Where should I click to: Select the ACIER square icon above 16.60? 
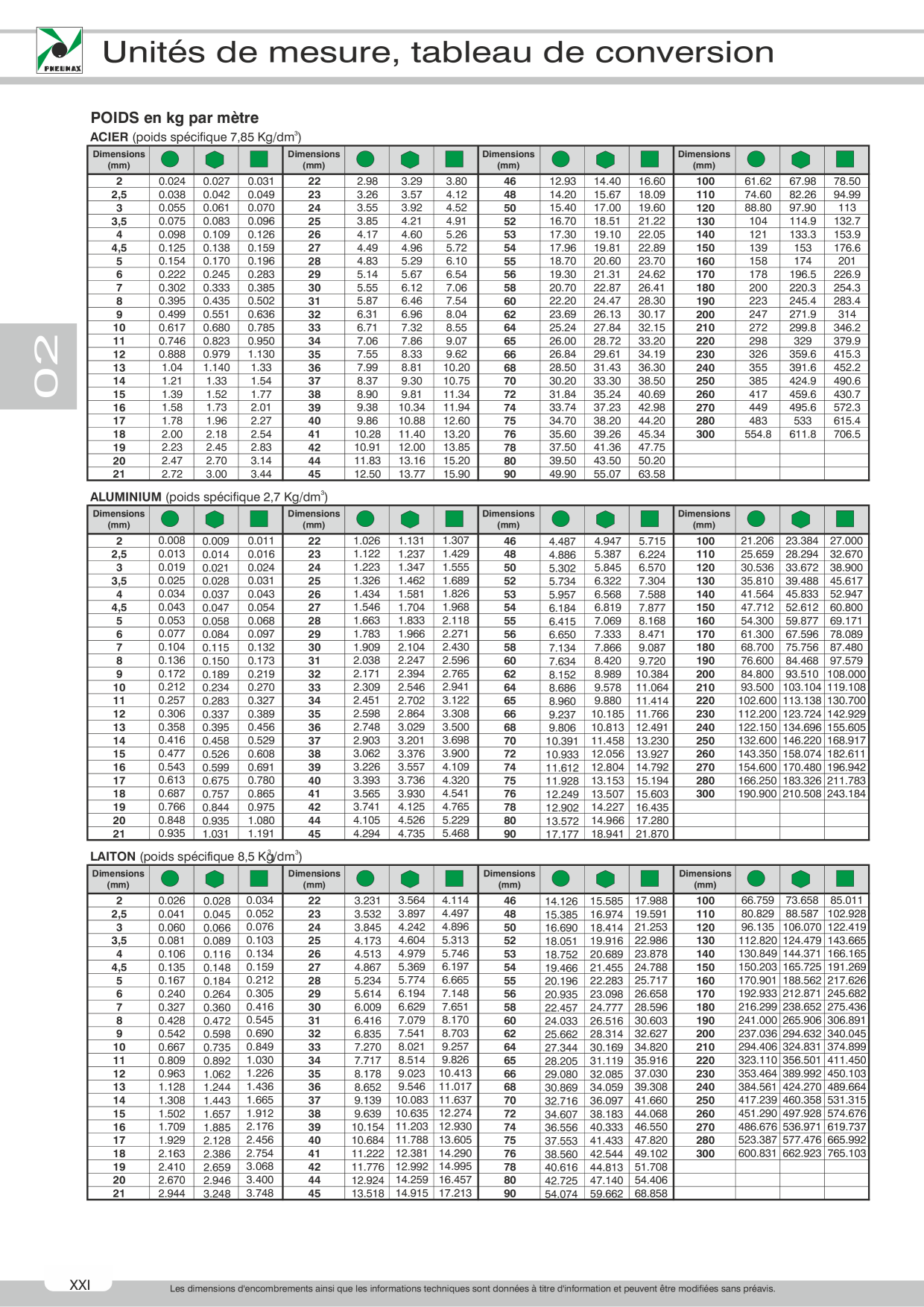[650, 159]
